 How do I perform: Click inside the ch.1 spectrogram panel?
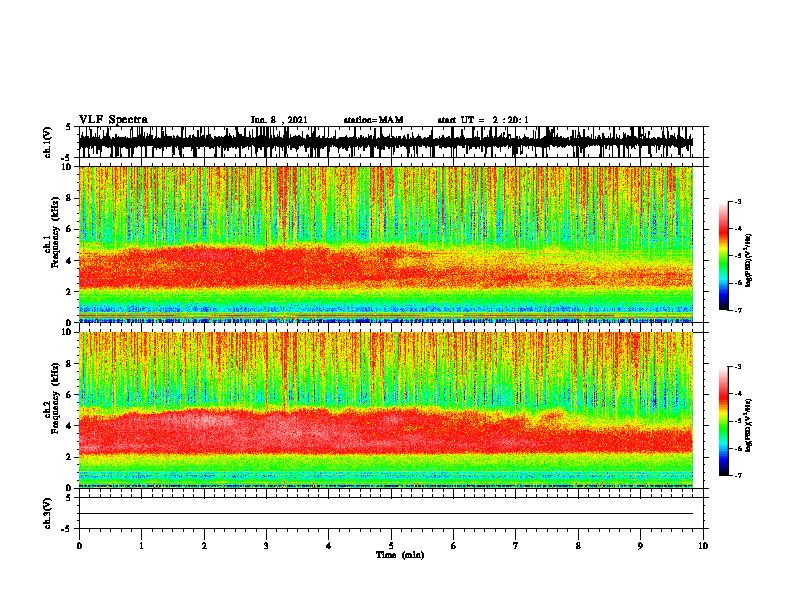pyautogui.click(x=386, y=244)
